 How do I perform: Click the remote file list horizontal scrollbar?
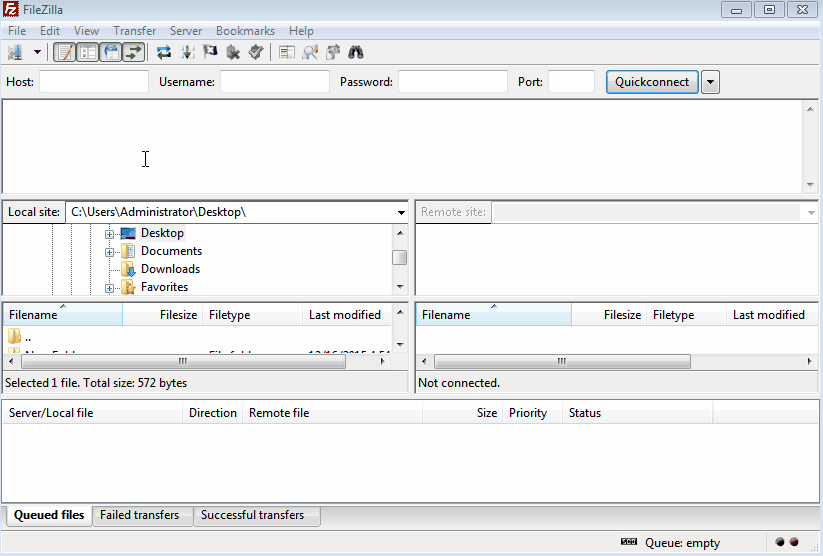(x=562, y=361)
